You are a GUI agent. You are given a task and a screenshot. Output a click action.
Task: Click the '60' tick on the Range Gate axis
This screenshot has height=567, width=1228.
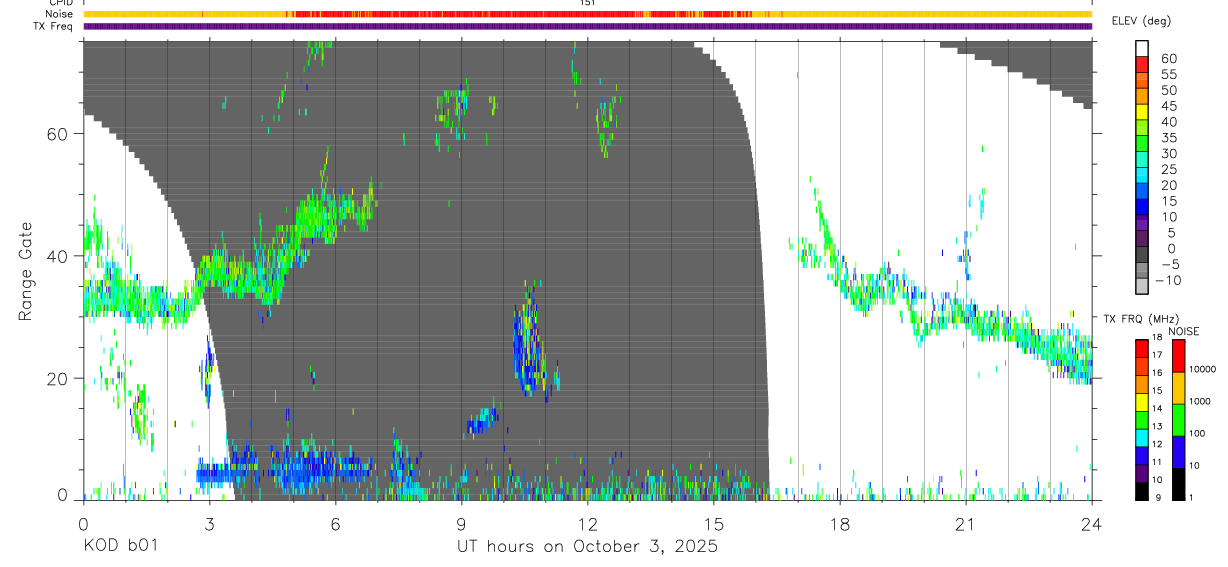point(58,134)
